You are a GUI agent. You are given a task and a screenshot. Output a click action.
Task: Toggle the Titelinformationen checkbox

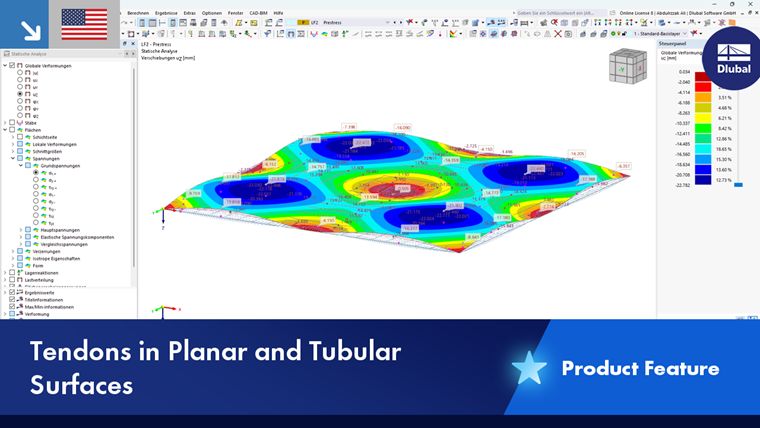coord(12,300)
